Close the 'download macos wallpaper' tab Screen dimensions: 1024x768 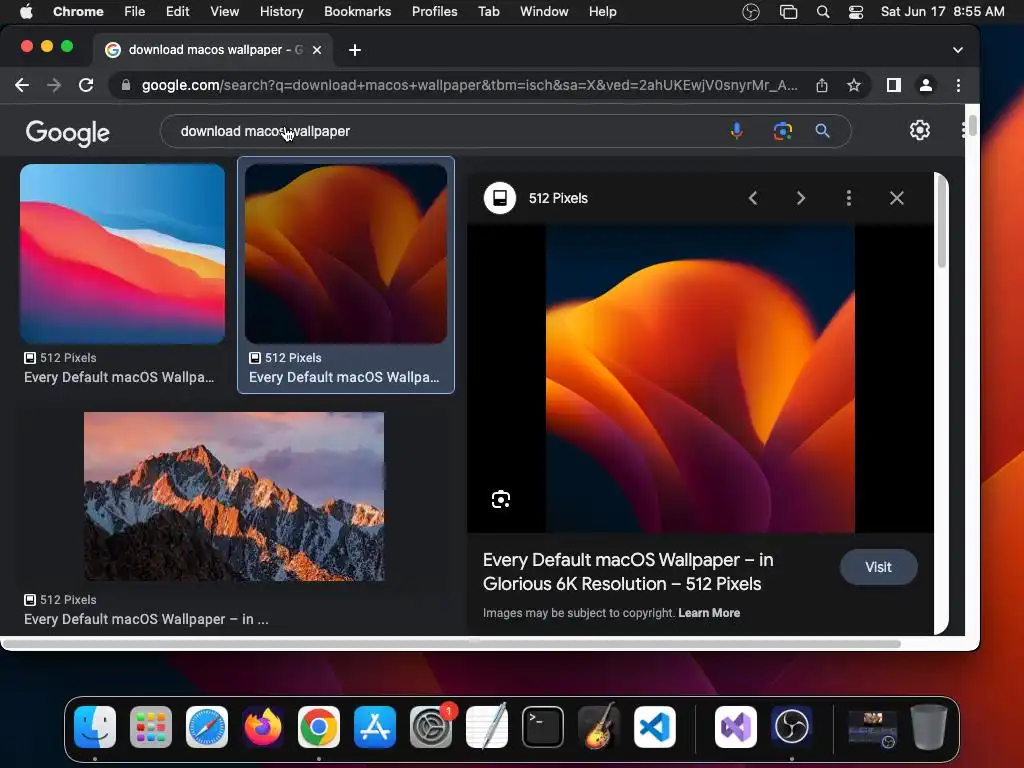click(317, 50)
